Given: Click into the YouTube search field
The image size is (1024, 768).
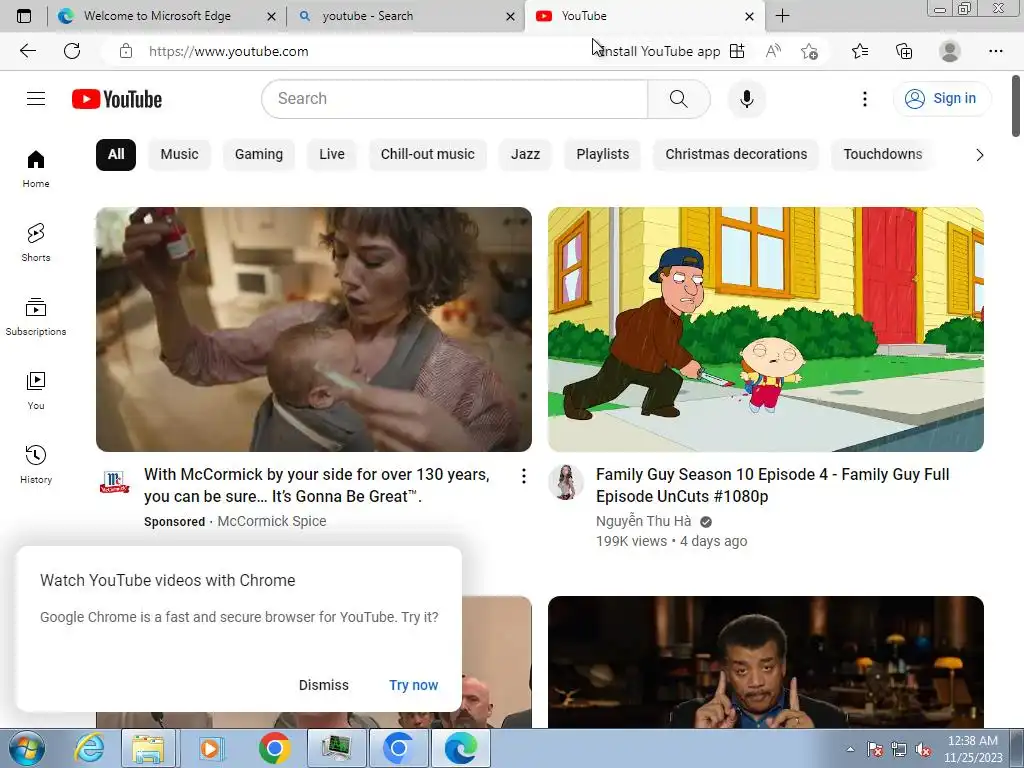Looking at the screenshot, I should (x=456, y=99).
